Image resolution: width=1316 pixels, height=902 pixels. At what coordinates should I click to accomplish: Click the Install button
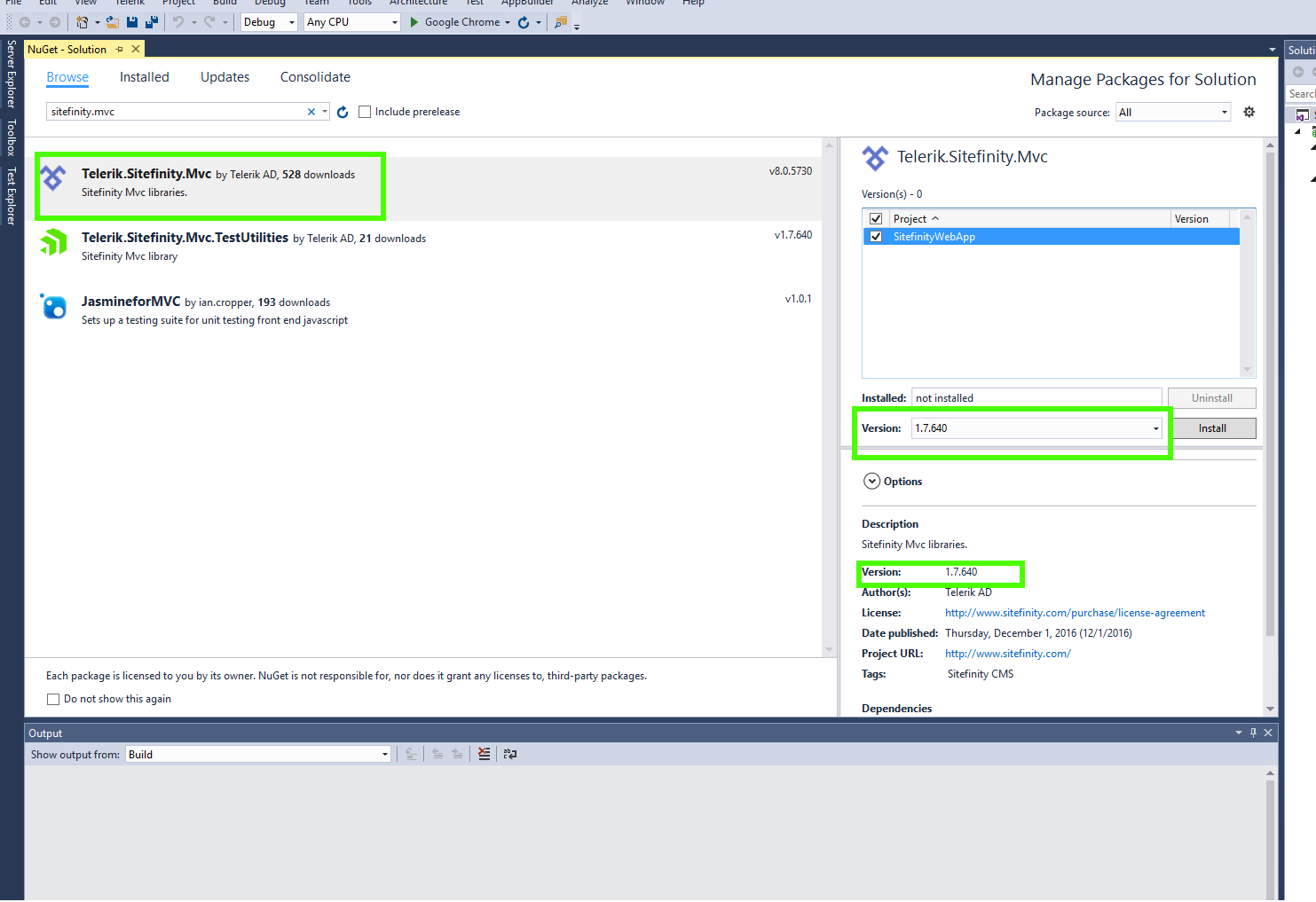point(1212,428)
